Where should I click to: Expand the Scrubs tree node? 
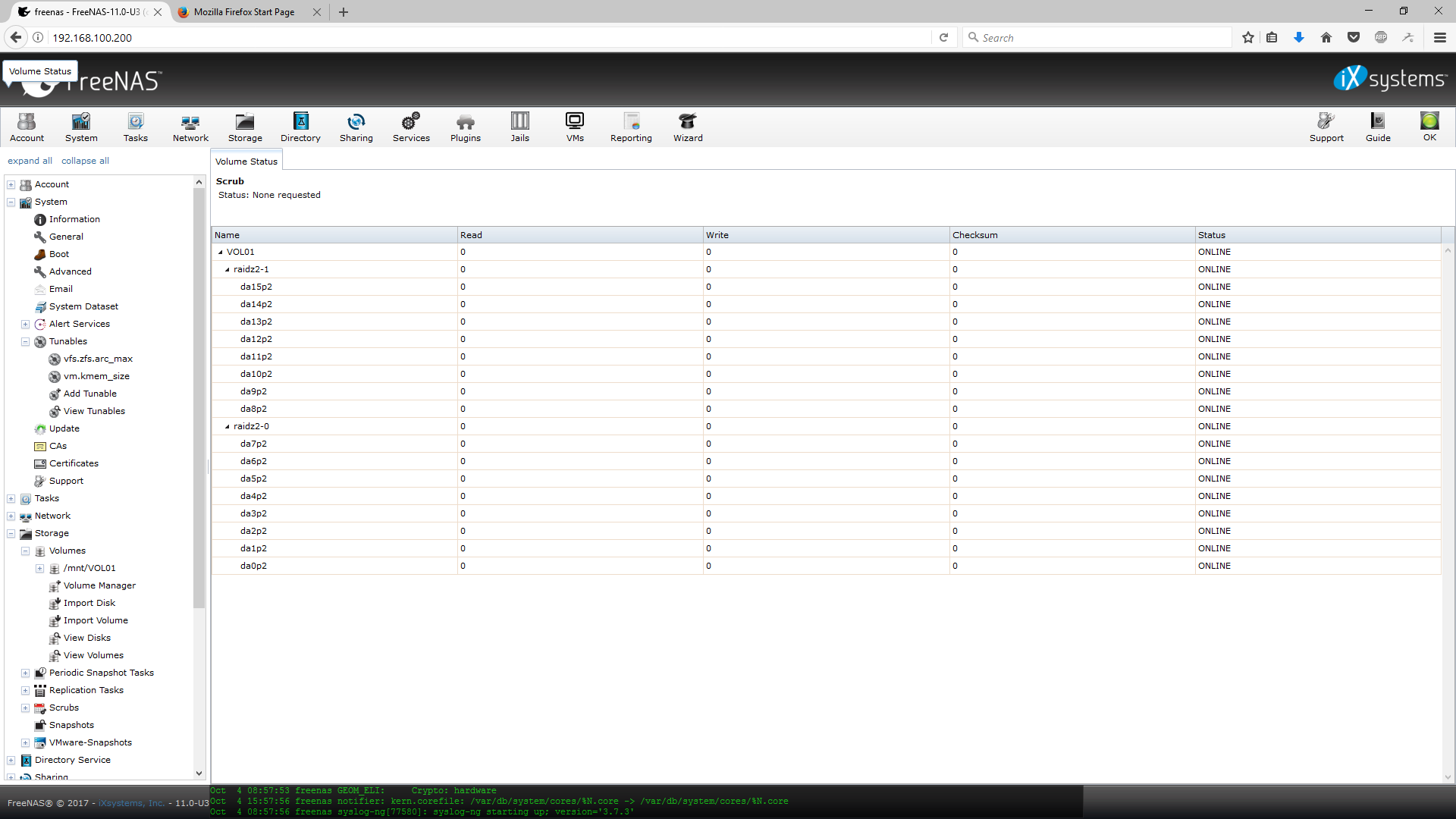pos(25,708)
